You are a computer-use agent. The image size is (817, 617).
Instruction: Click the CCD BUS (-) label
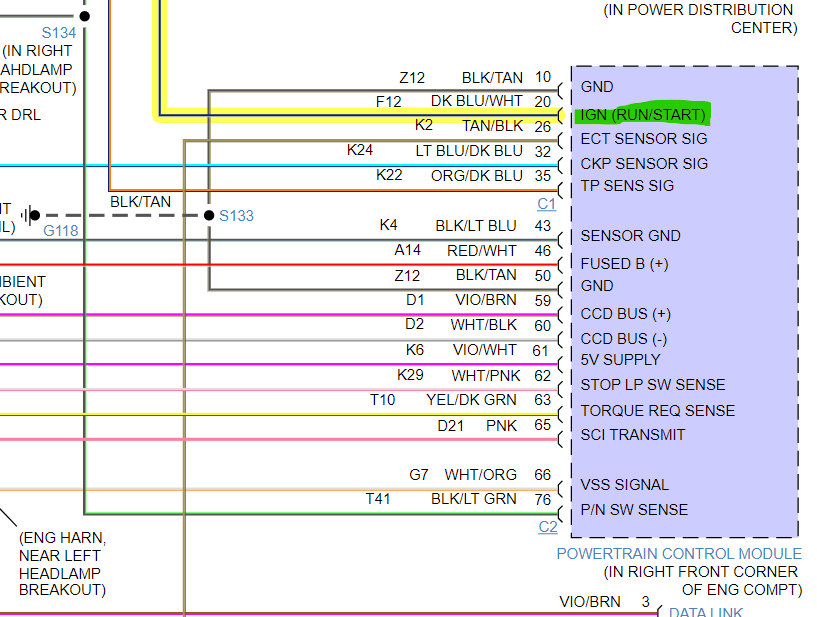tap(624, 339)
